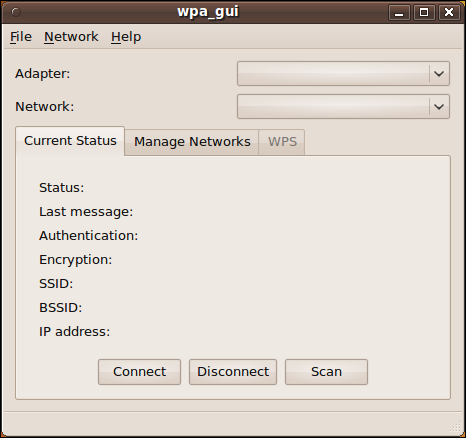Switch to the Manage Networks tab
This screenshot has height=438, width=466.
coord(192,142)
